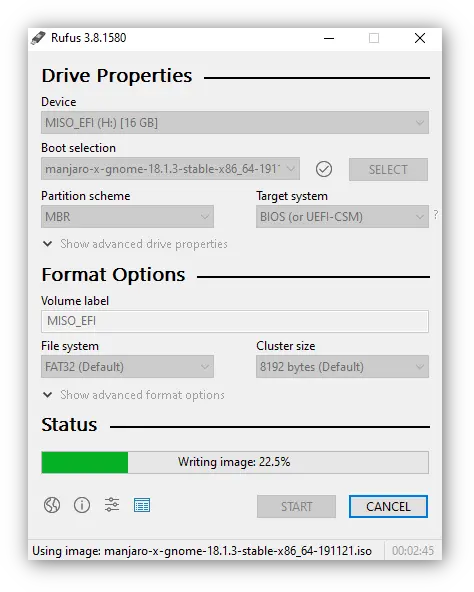Click the Rufus USB title bar icon

tap(38, 38)
